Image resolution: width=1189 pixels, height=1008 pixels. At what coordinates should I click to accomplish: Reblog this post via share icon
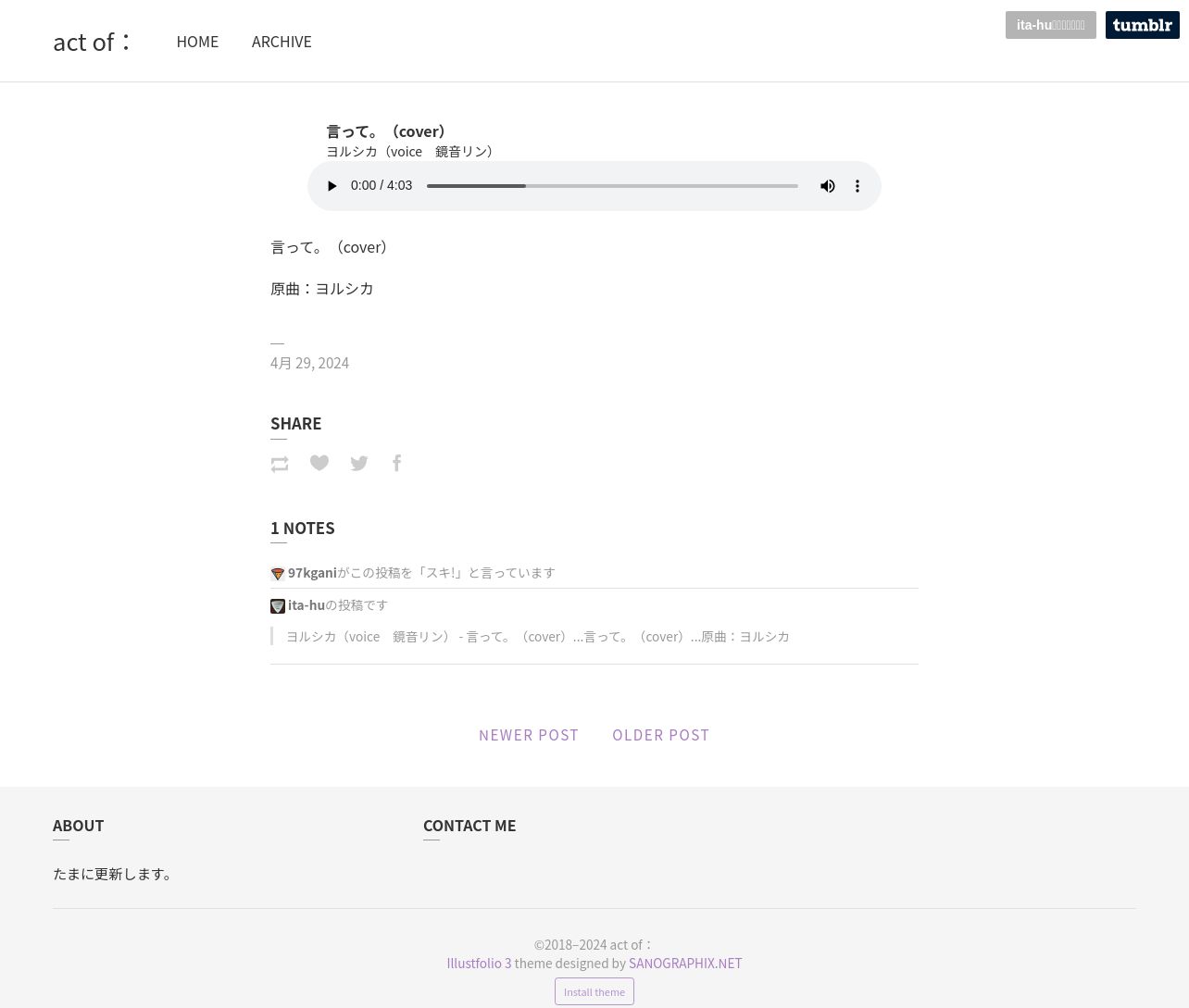click(x=280, y=464)
